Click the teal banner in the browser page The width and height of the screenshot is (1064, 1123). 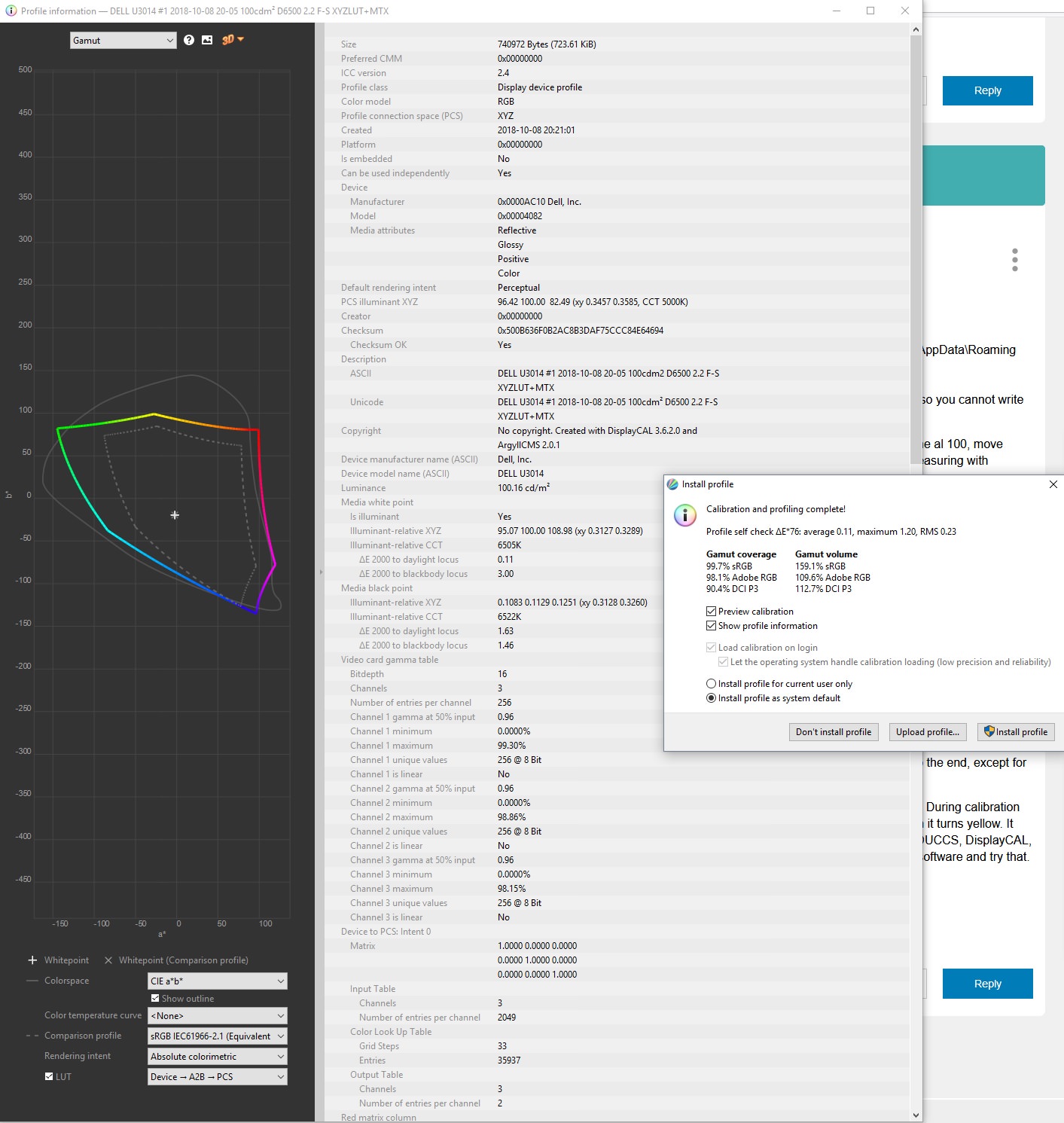click(x=984, y=175)
